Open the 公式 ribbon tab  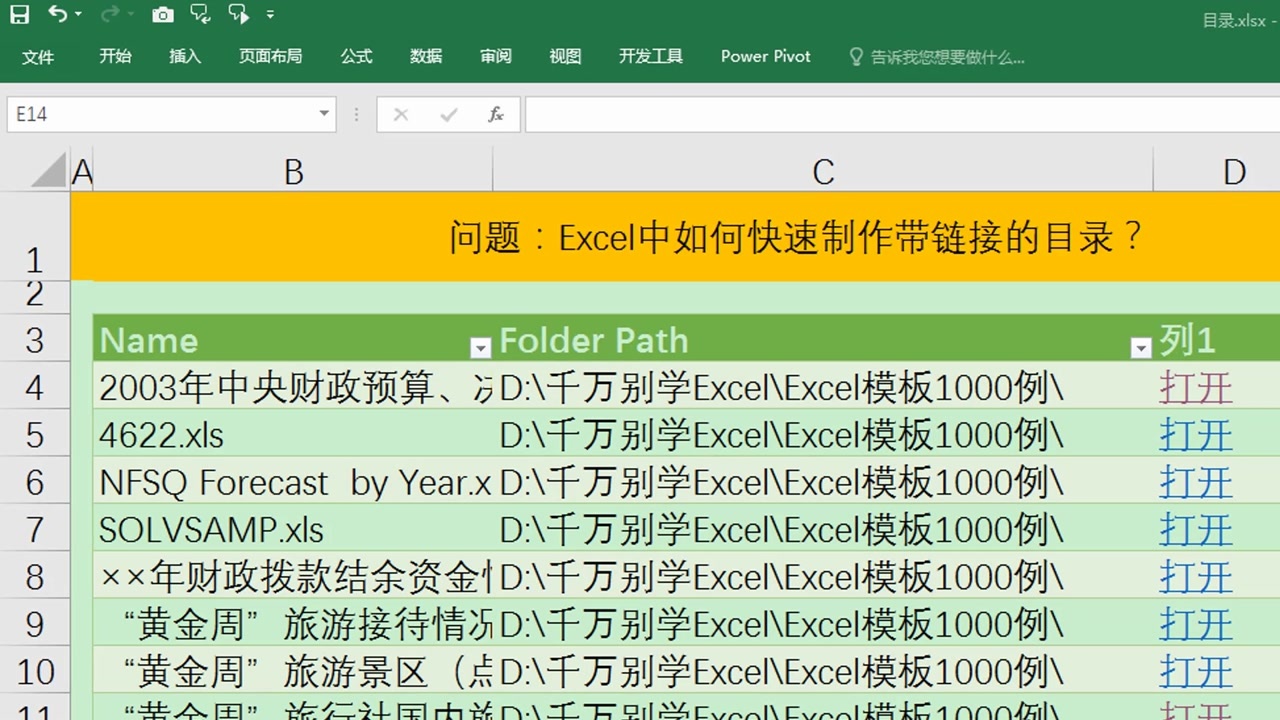[x=356, y=57]
